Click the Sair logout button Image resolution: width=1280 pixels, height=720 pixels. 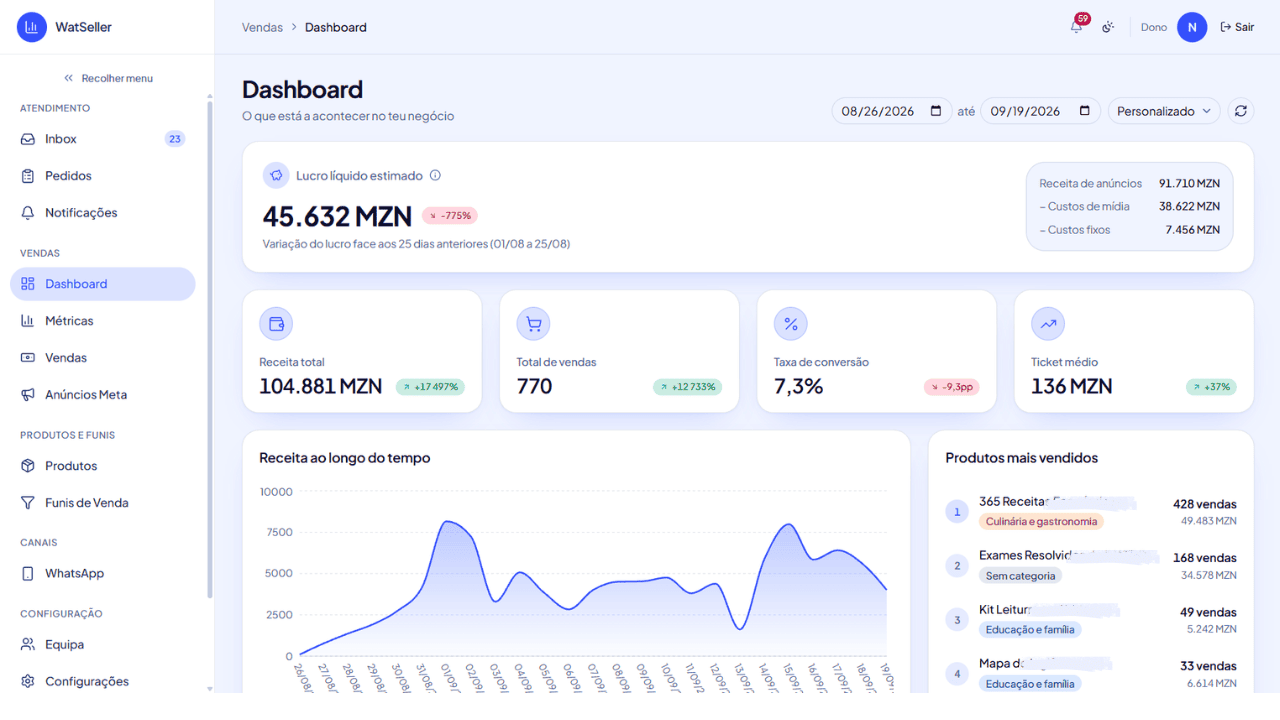pyautogui.click(x=1237, y=27)
